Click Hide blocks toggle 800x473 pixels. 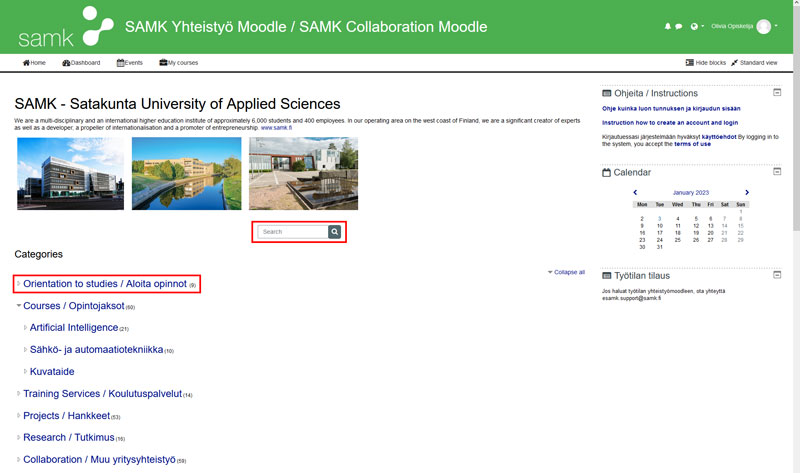(706, 63)
